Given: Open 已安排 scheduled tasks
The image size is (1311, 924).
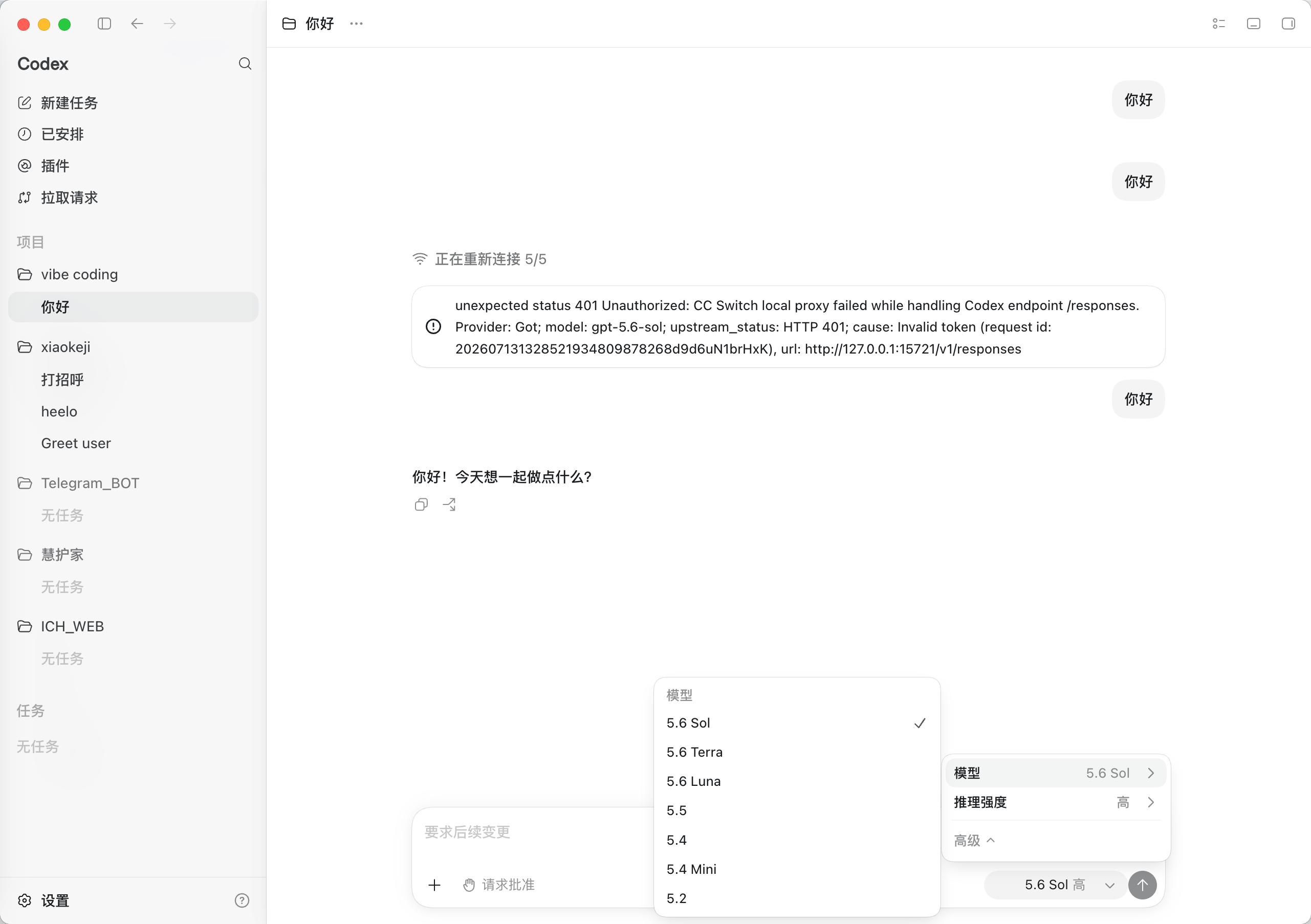Looking at the screenshot, I should tap(133, 134).
